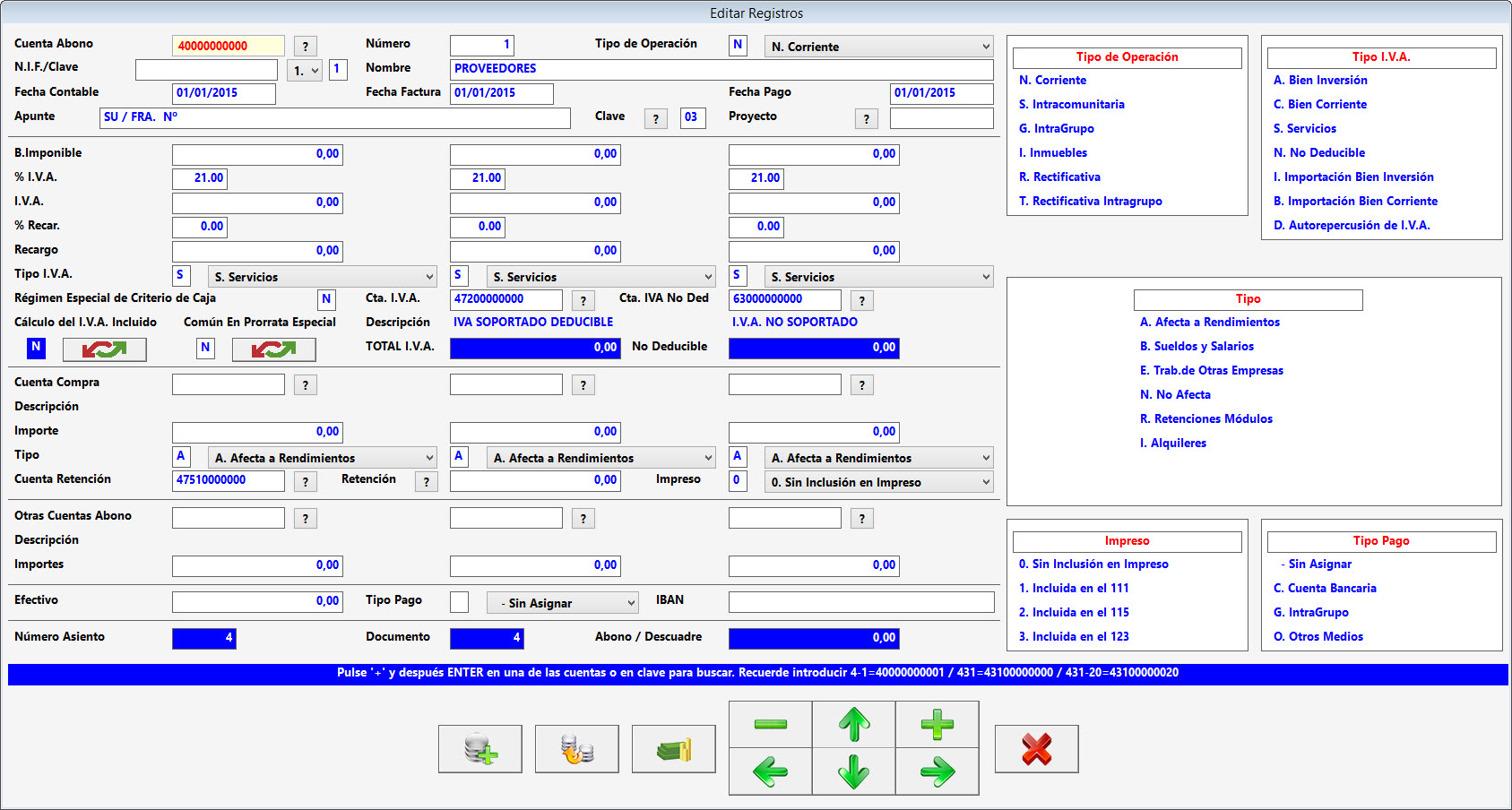Viewport: 1512px width, 810px height.
Task: Open lookup '?' next to Clave field
Action: (x=656, y=119)
